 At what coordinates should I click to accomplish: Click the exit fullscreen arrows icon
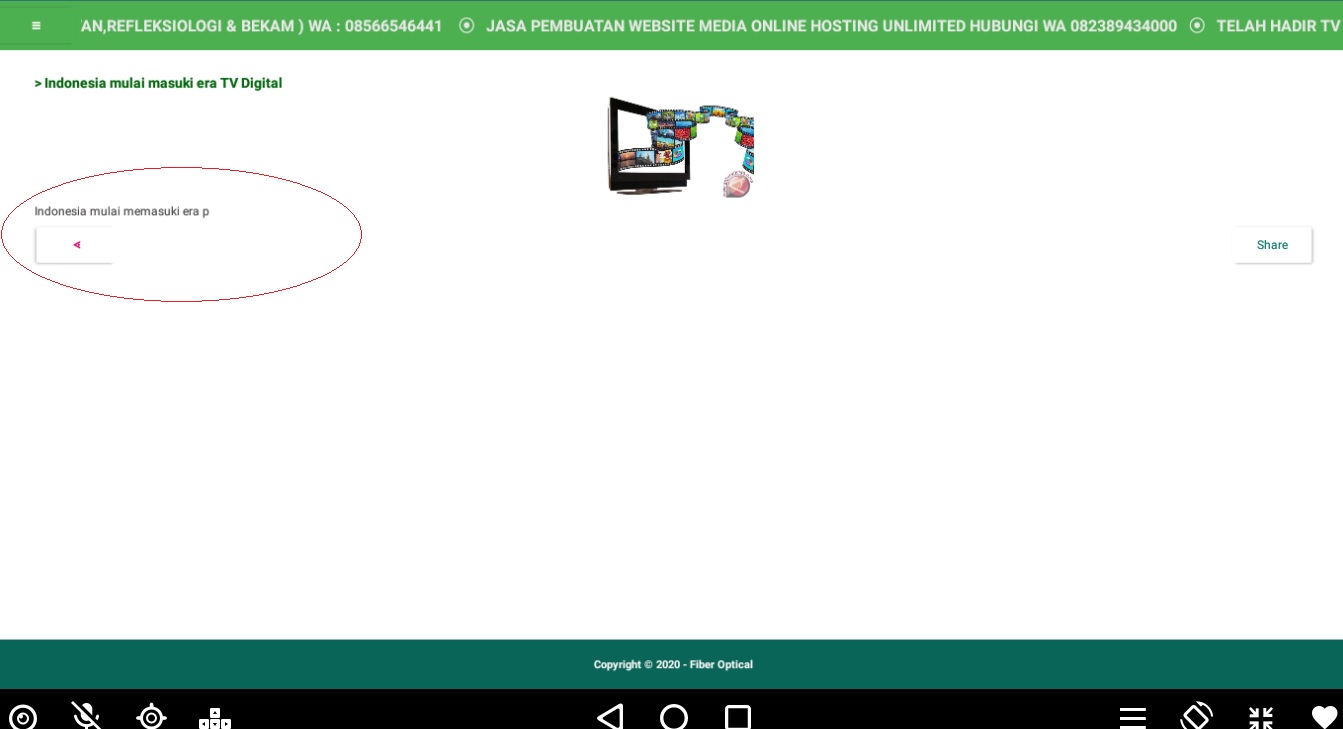click(x=1261, y=717)
